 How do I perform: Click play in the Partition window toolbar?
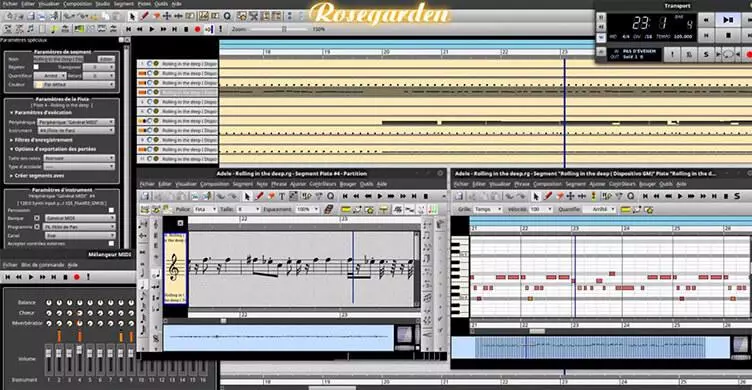coord(380,196)
